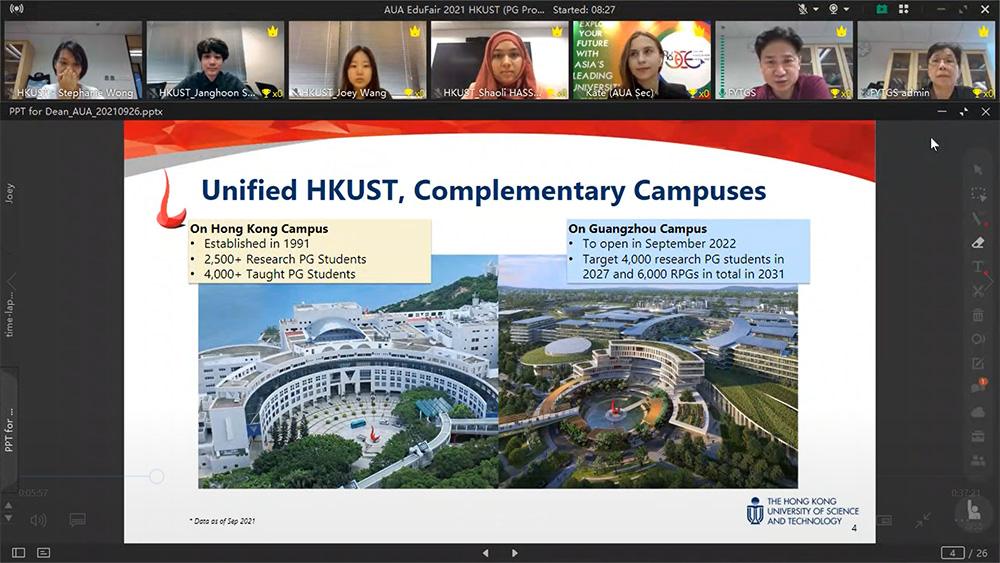Screen dimensions: 1000x563
Task: Close the PPT for Dean_AUA panel
Action: pos(985,112)
